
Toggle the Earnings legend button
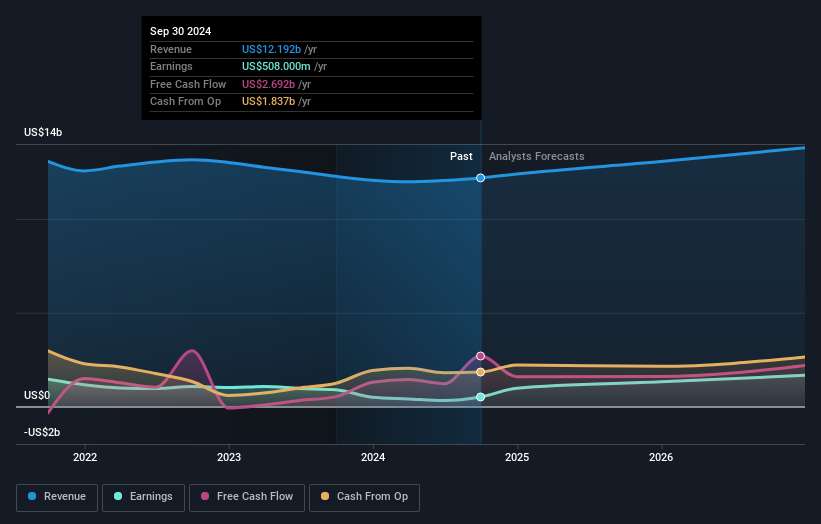point(143,497)
